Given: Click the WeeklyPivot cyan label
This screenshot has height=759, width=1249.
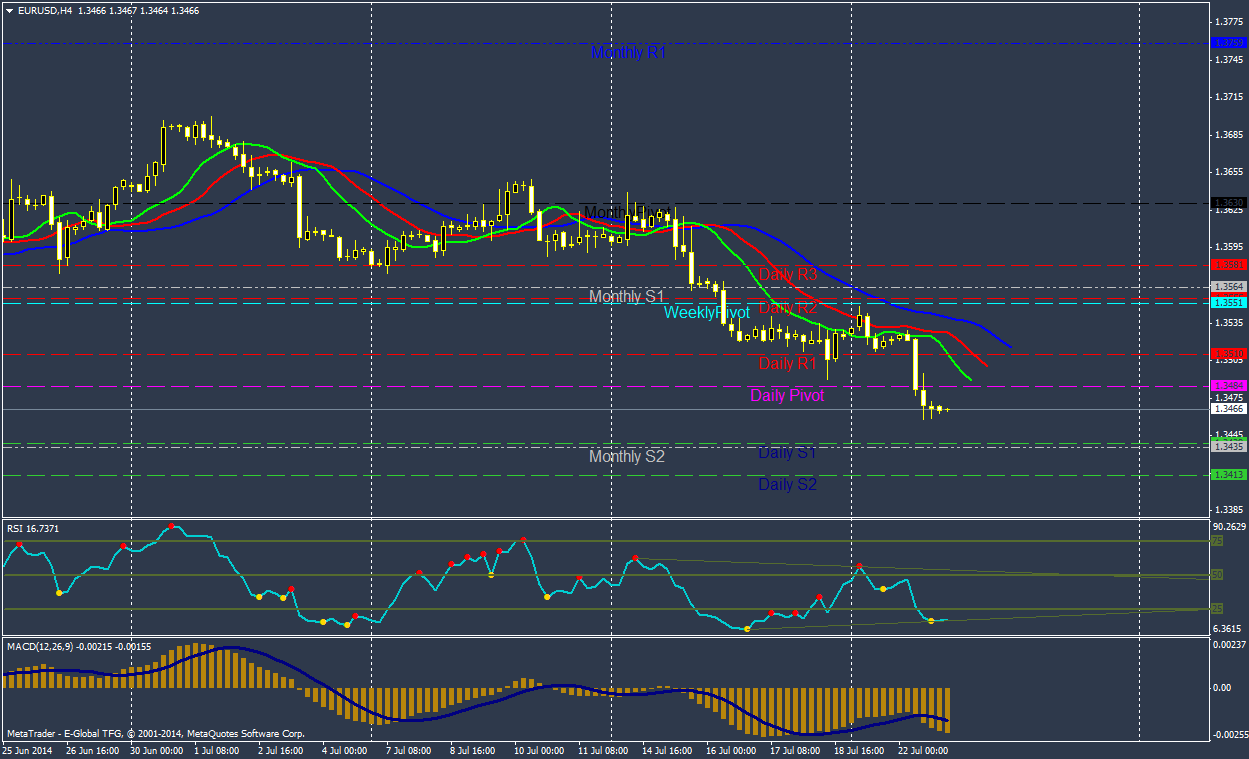Looking at the screenshot, I should (706, 313).
